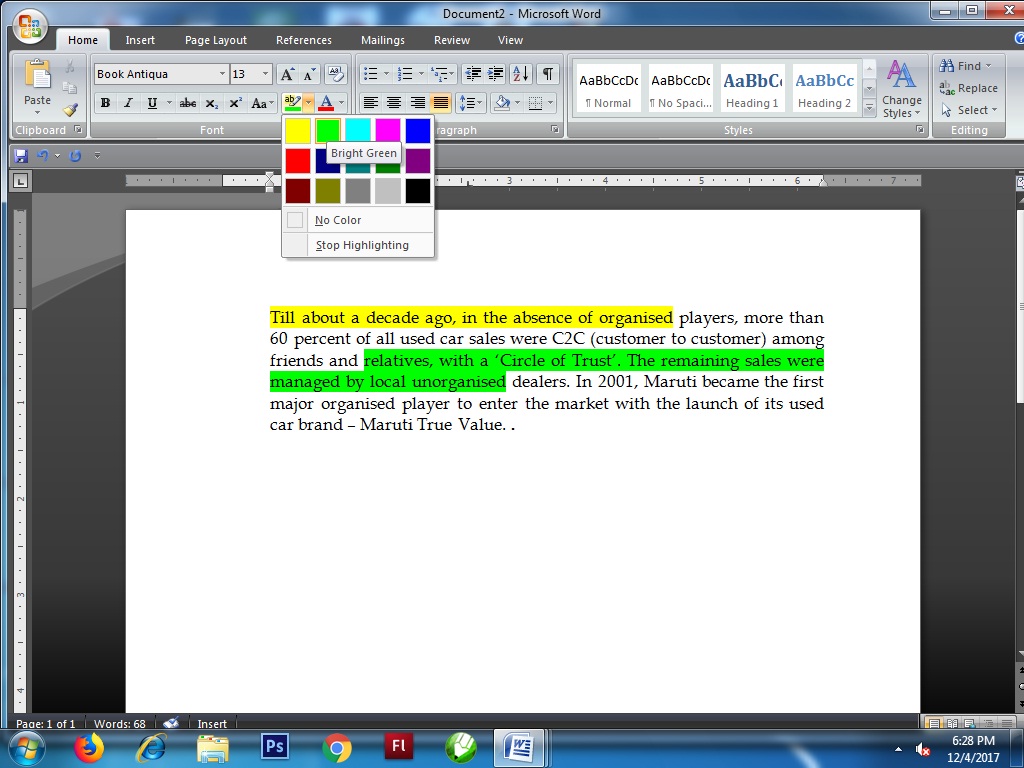
Task: Click the clock showing 6:28 PM
Action: pyautogui.click(x=972, y=741)
